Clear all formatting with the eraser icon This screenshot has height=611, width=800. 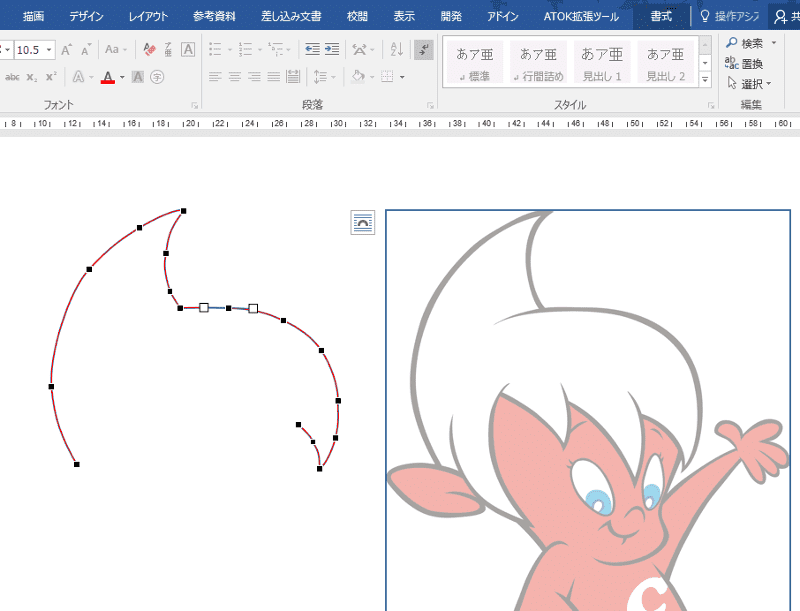pyautogui.click(x=149, y=49)
